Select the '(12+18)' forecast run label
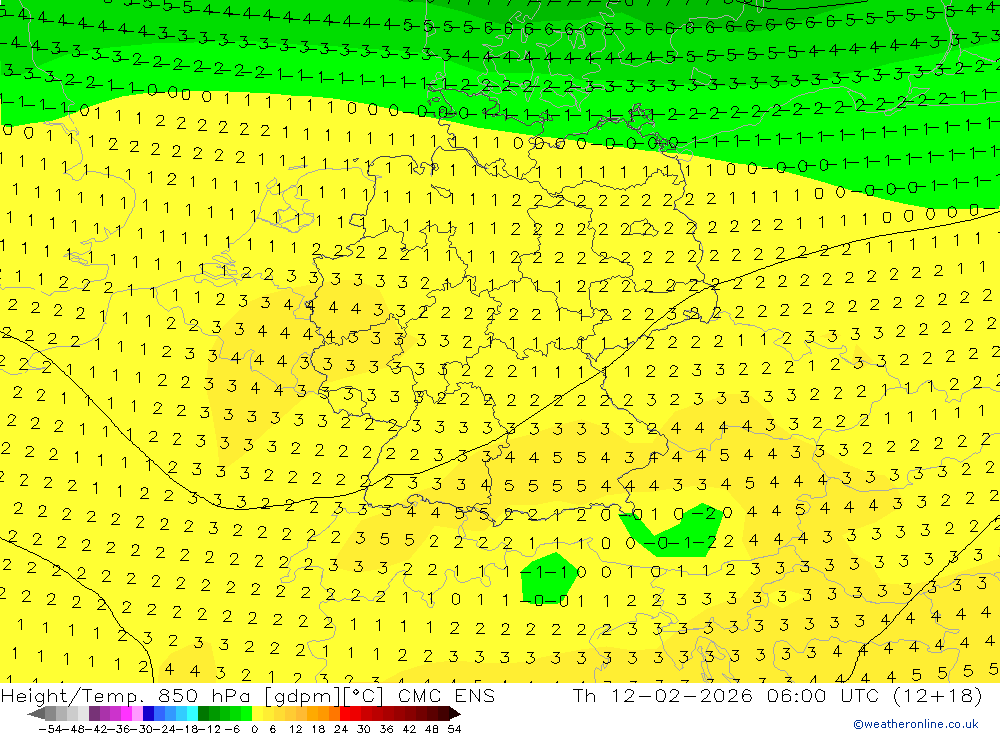1000x733 pixels. click(939, 695)
